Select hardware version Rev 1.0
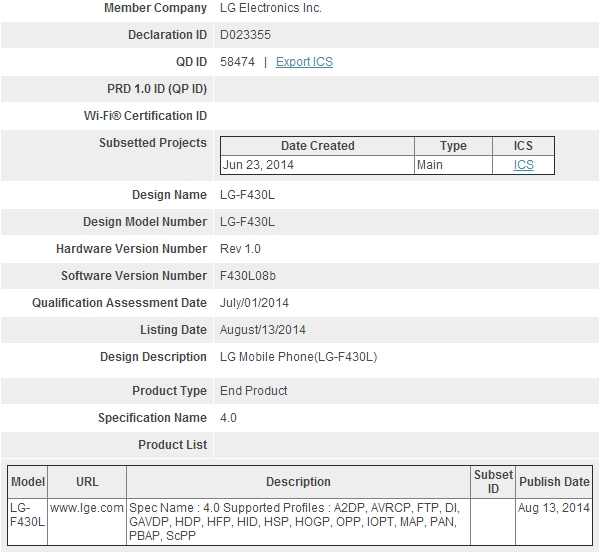The width and height of the screenshot is (603, 554). [x=240, y=249]
